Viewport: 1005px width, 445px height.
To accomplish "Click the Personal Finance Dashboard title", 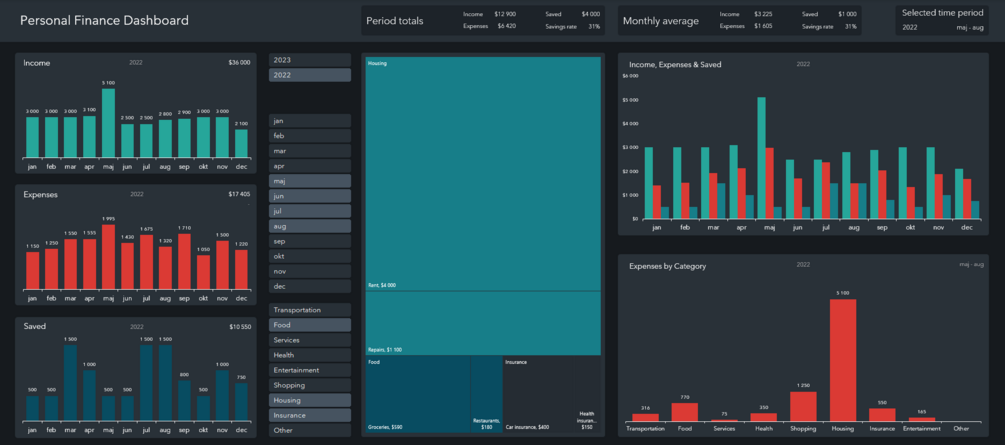I will pyautogui.click(x=104, y=21).
